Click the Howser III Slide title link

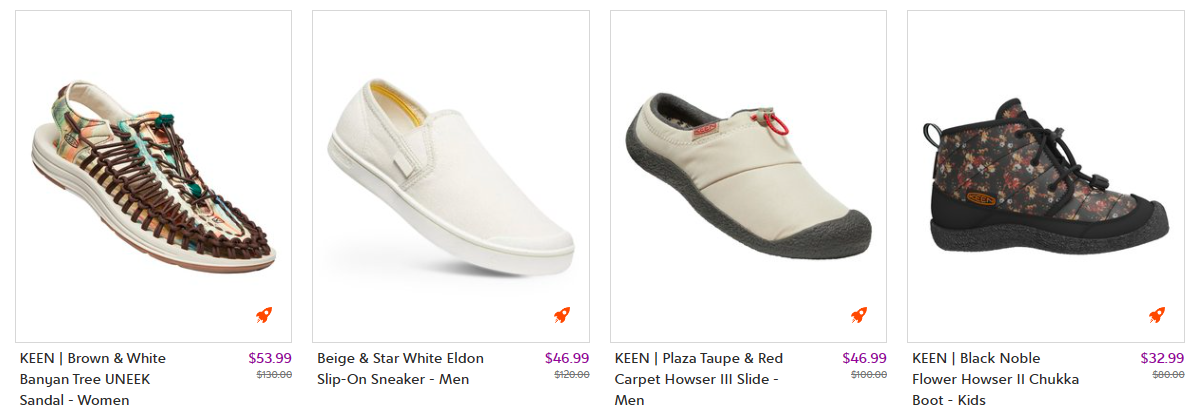698,379
